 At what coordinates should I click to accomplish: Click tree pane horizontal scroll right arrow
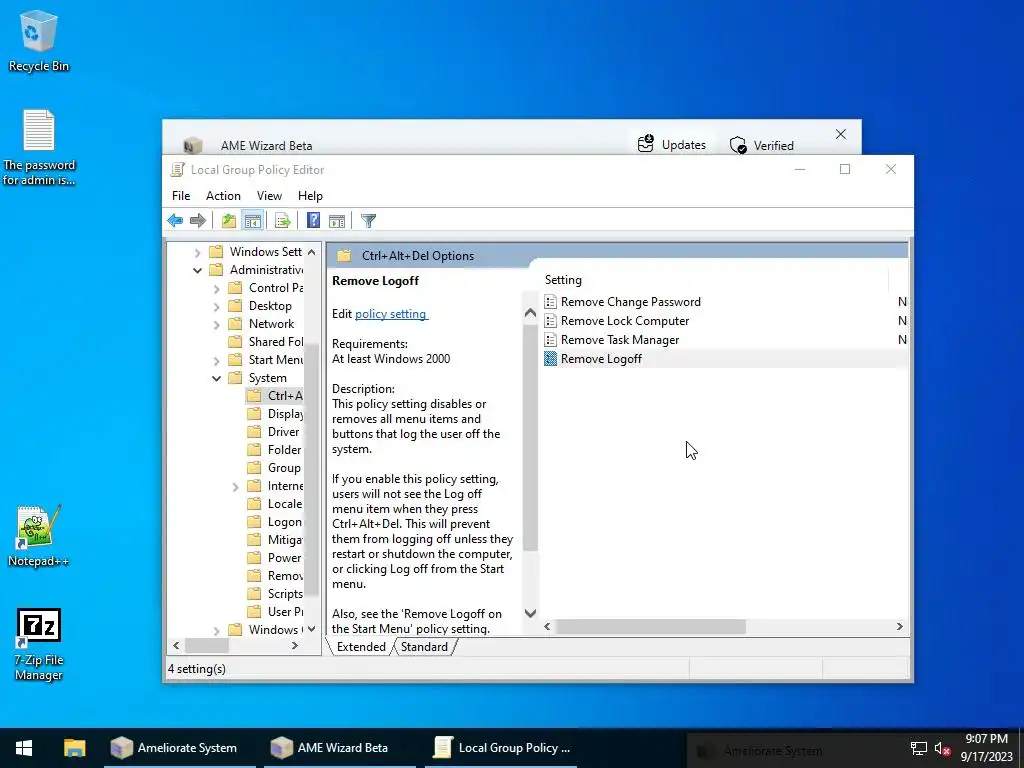(295, 645)
